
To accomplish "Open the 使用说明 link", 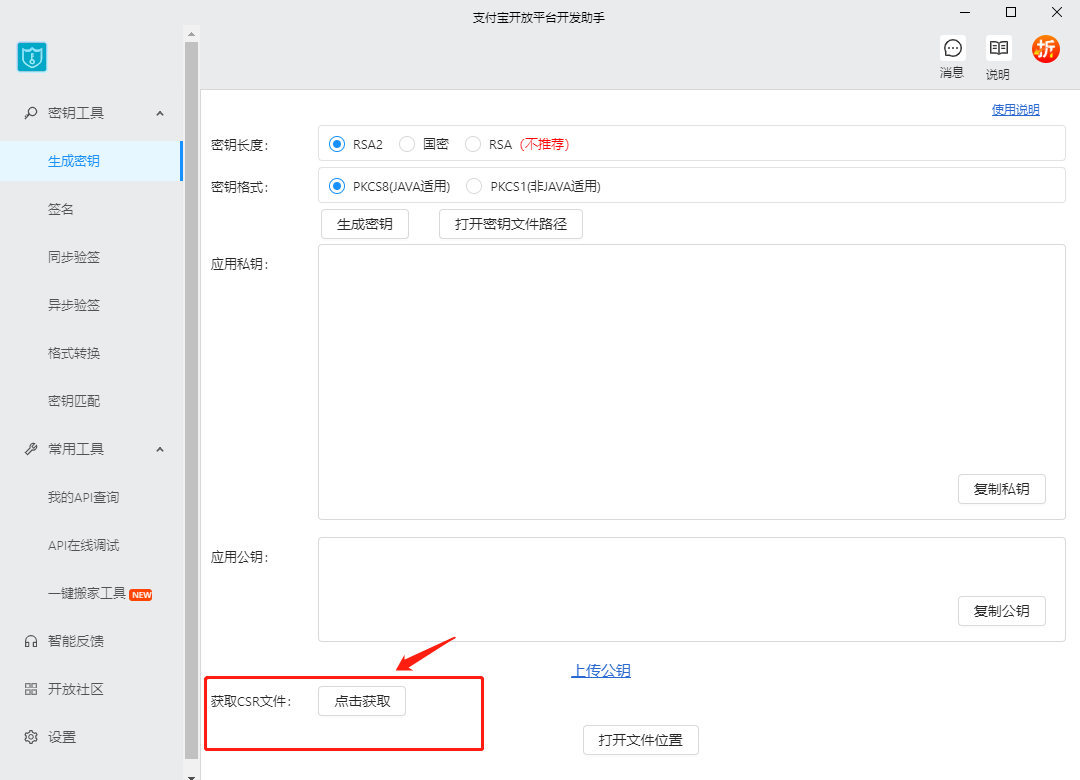I will point(1015,110).
